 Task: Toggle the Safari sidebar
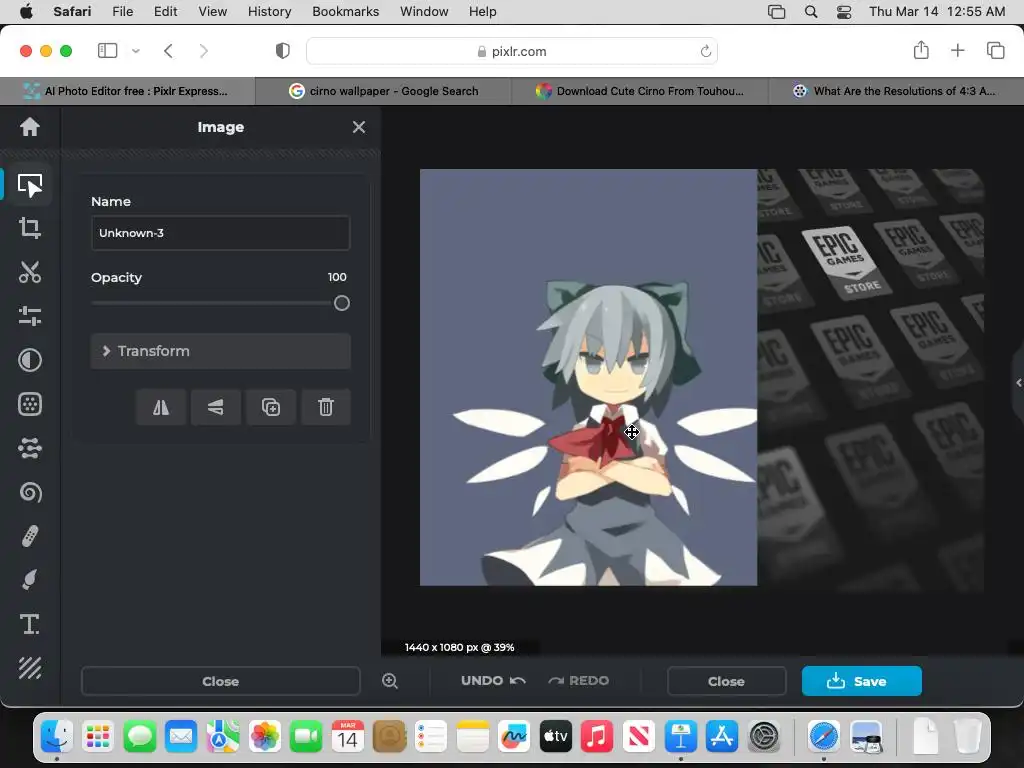pyautogui.click(x=107, y=51)
